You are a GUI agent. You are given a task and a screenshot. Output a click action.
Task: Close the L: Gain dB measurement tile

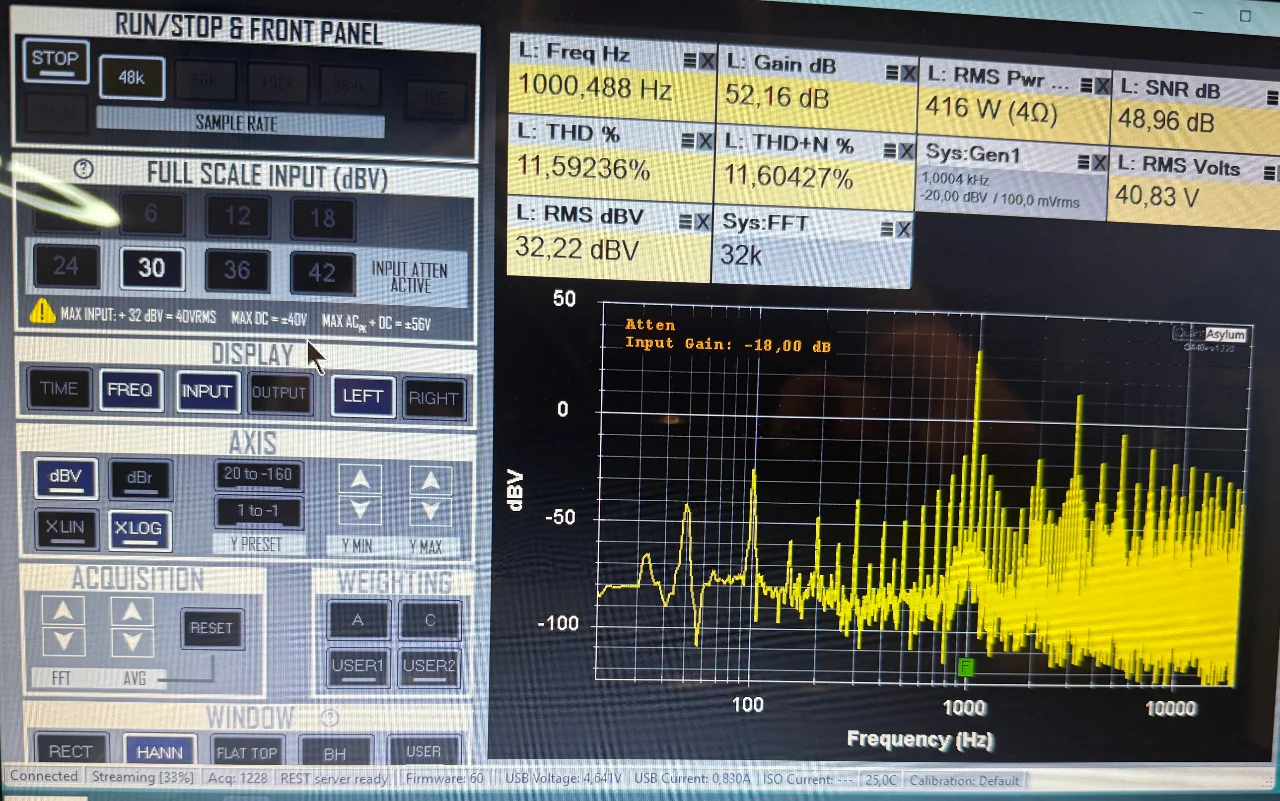coord(908,73)
